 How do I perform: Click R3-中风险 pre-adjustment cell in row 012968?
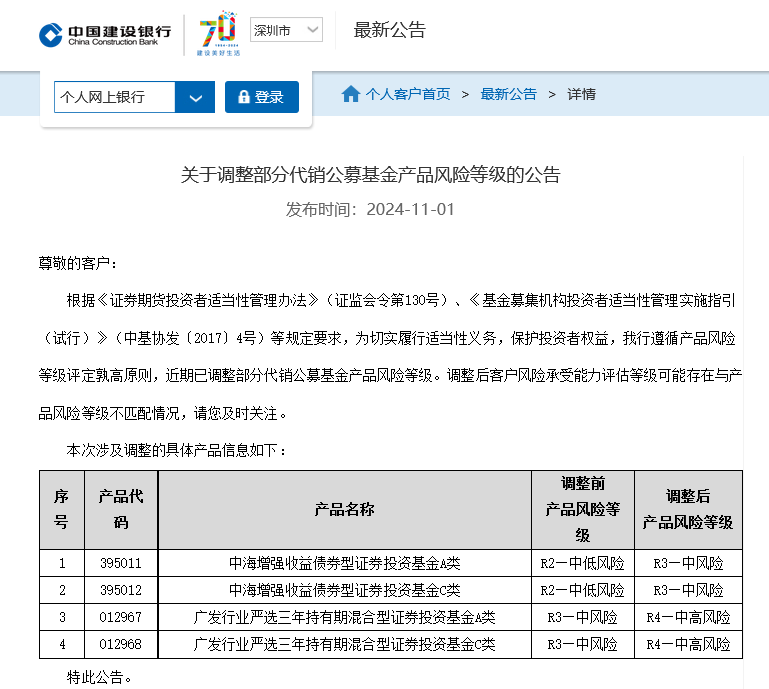pos(583,644)
